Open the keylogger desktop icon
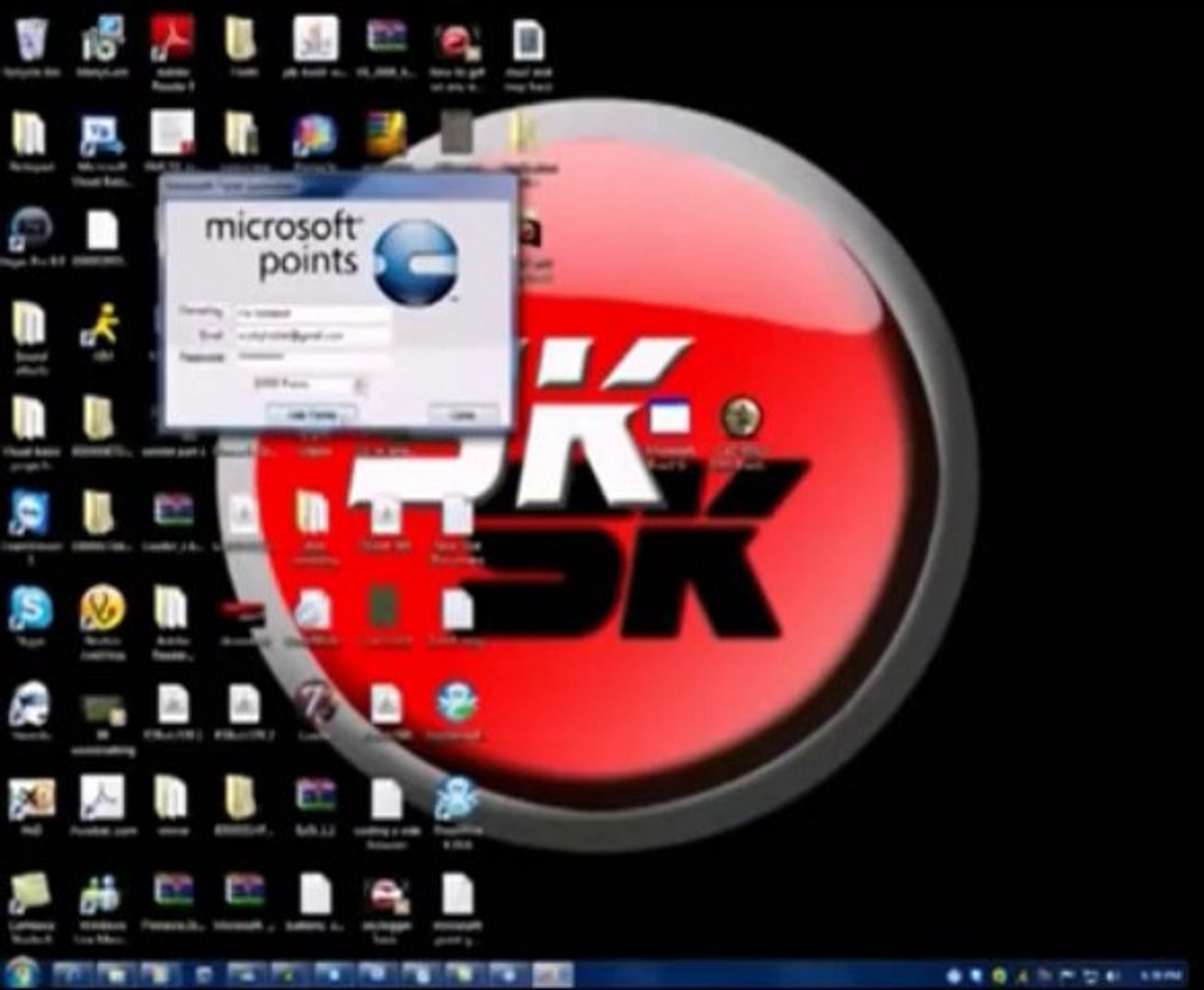This screenshot has height=990, width=1204. (386, 907)
